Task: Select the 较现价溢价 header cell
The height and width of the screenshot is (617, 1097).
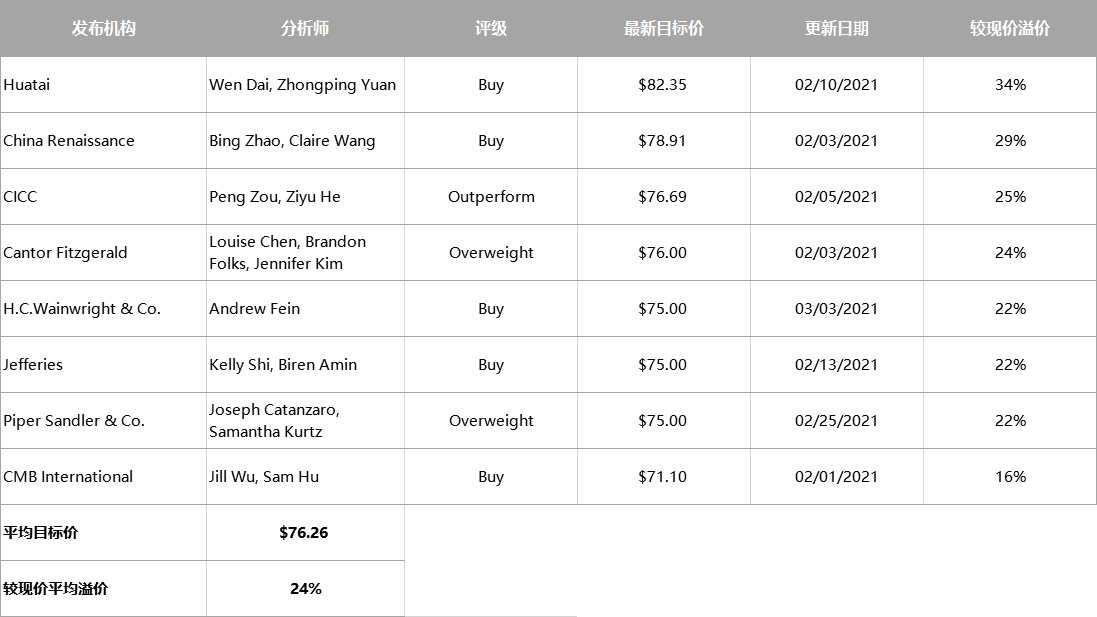Action: (1010, 28)
